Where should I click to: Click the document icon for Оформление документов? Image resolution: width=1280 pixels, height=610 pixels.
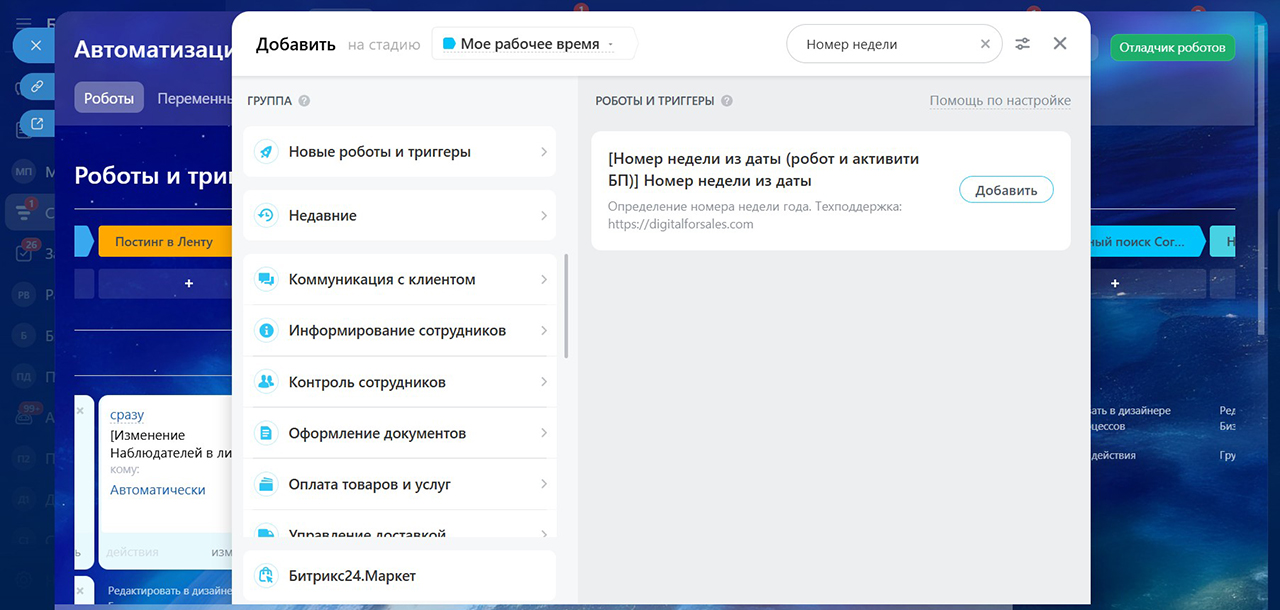266,433
